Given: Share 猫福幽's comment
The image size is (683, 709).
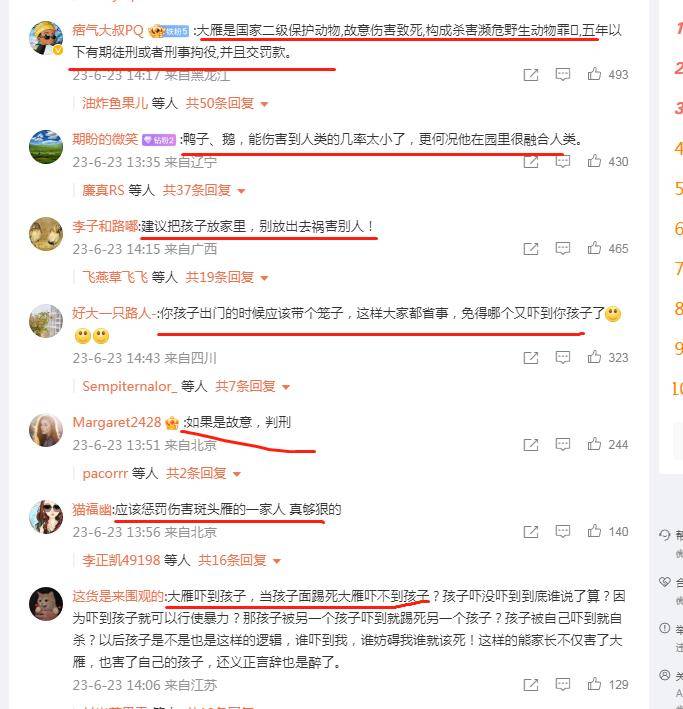Looking at the screenshot, I should pyautogui.click(x=531, y=532).
